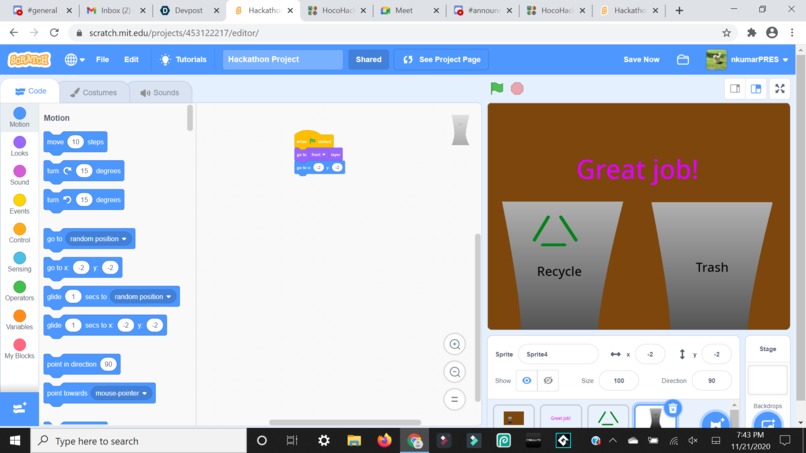Select the Motion block category
The width and height of the screenshot is (806, 453).
pyautogui.click(x=20, y=117)
